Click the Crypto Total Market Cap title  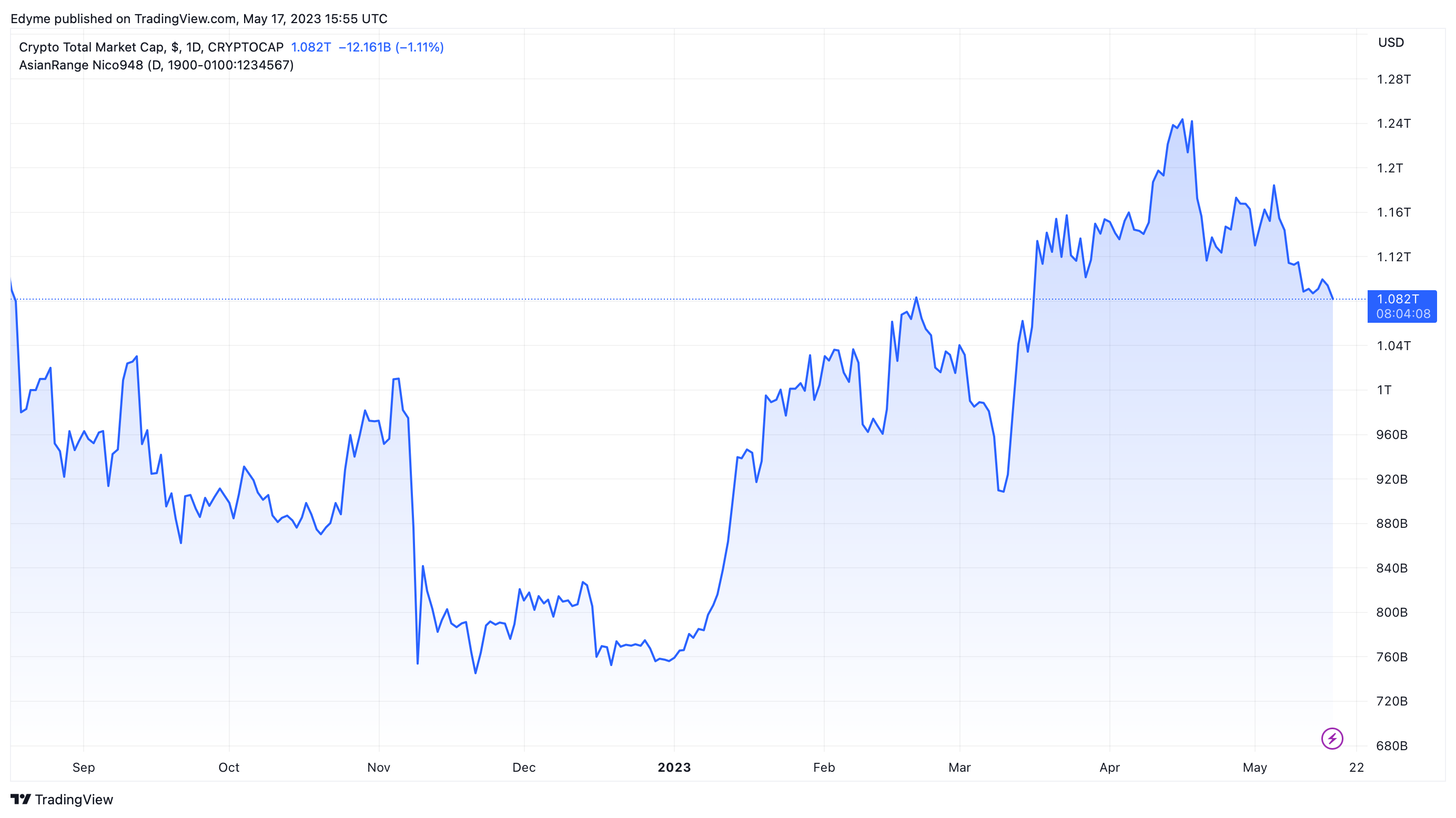coord(151,47)
